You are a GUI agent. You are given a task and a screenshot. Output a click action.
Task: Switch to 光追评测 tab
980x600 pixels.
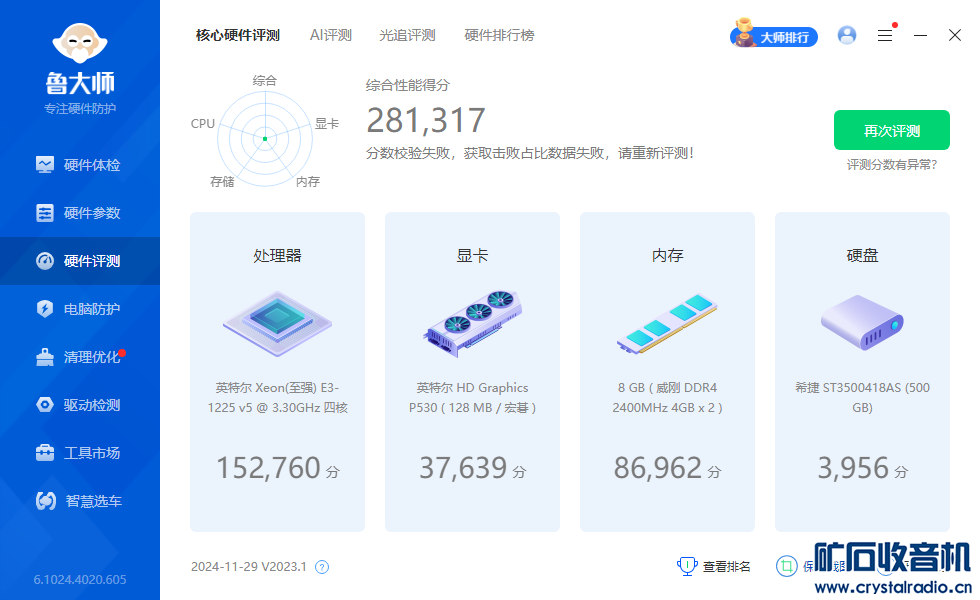(x=407, y=35)
